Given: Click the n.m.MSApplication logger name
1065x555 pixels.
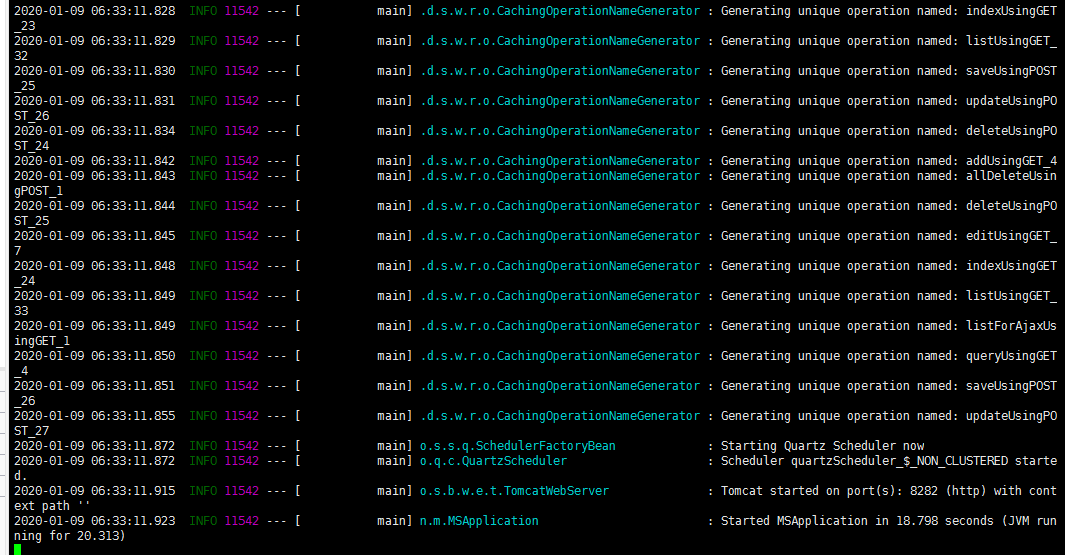Looking at the screenshot, I should [479, 521].
